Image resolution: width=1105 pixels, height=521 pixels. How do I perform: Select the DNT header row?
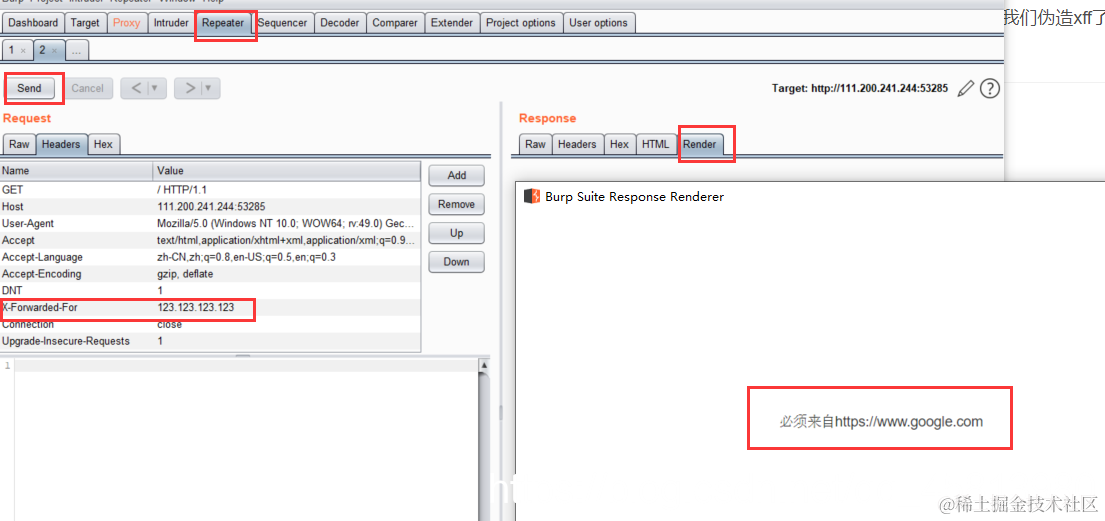coord(210,290)
